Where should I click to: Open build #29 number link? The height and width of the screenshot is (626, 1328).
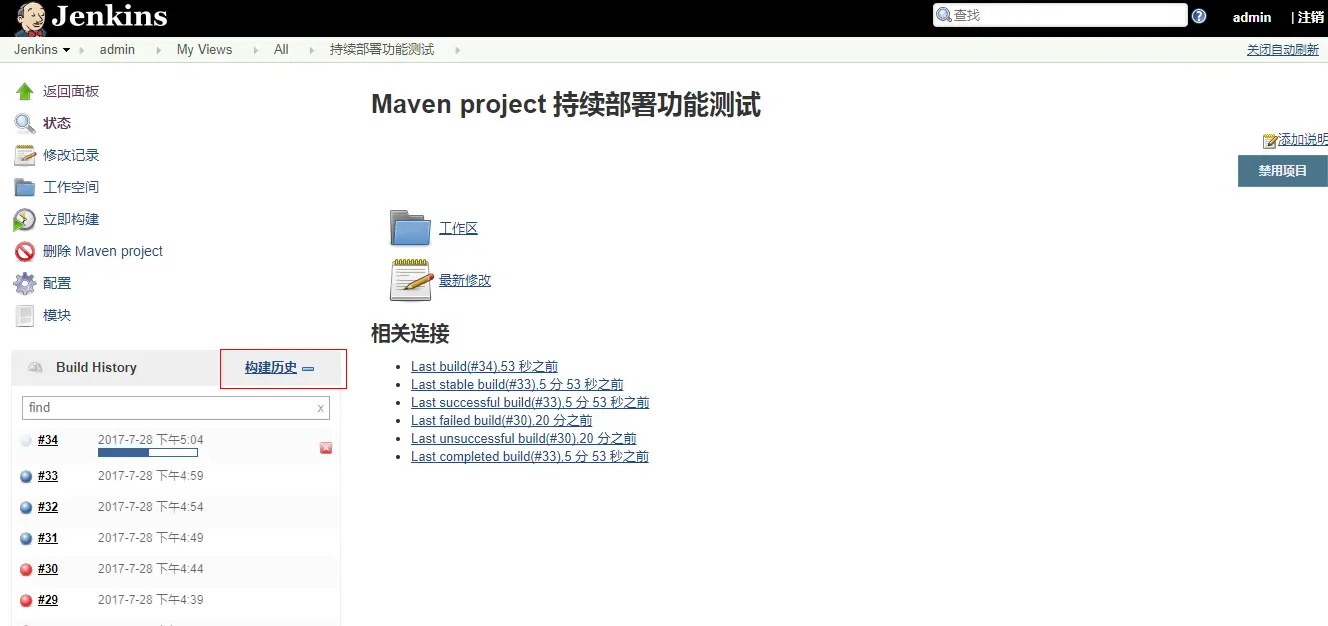[48, 600]
